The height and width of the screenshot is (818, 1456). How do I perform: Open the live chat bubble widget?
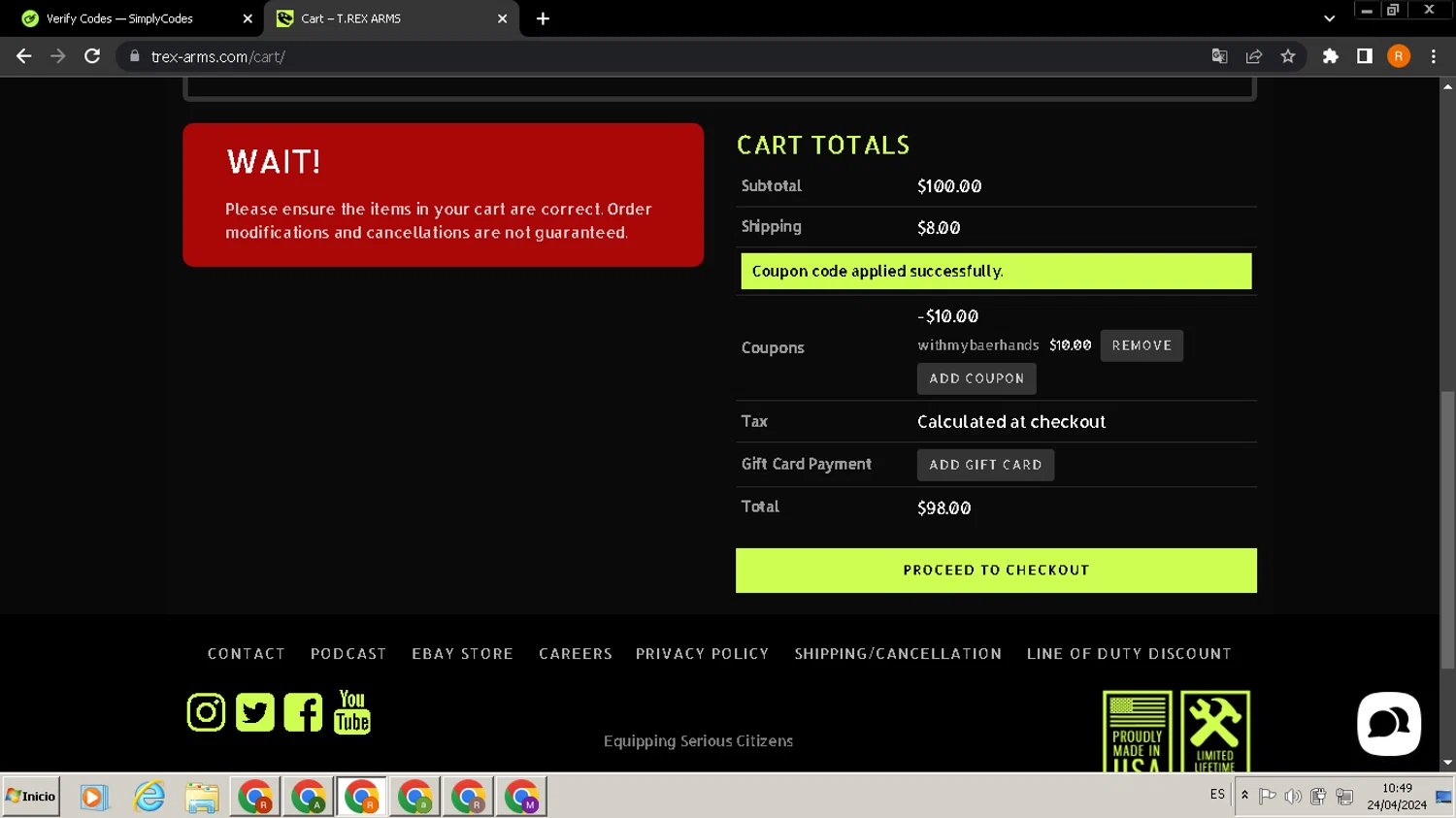pyautogui.click(x=1389, y=724)
